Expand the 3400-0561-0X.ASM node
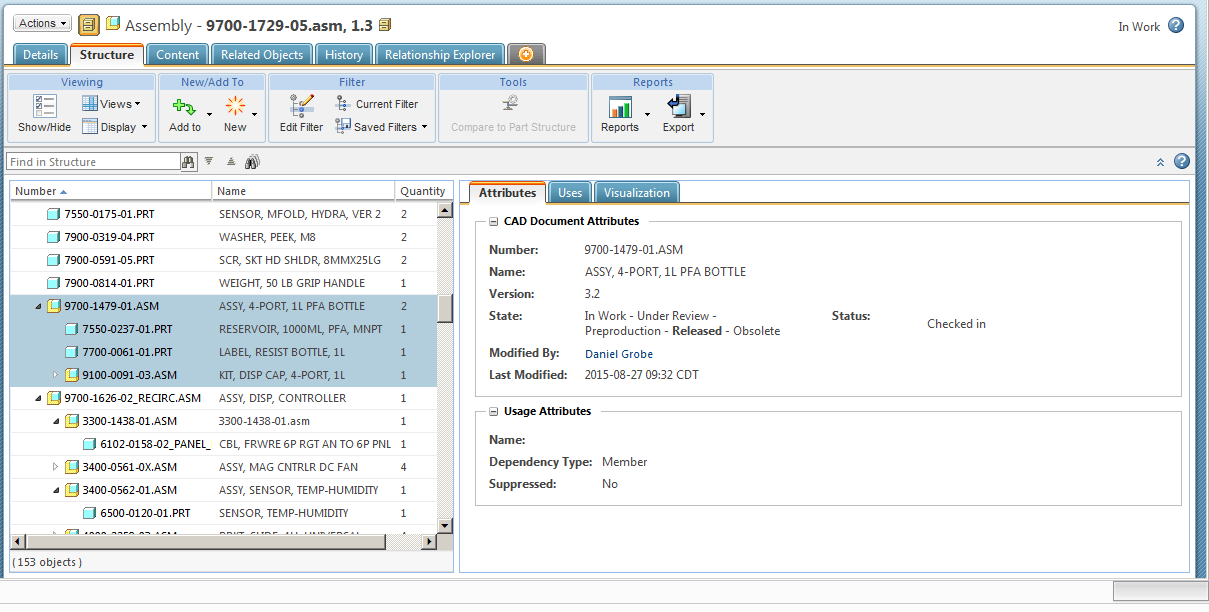 point(56,467)
